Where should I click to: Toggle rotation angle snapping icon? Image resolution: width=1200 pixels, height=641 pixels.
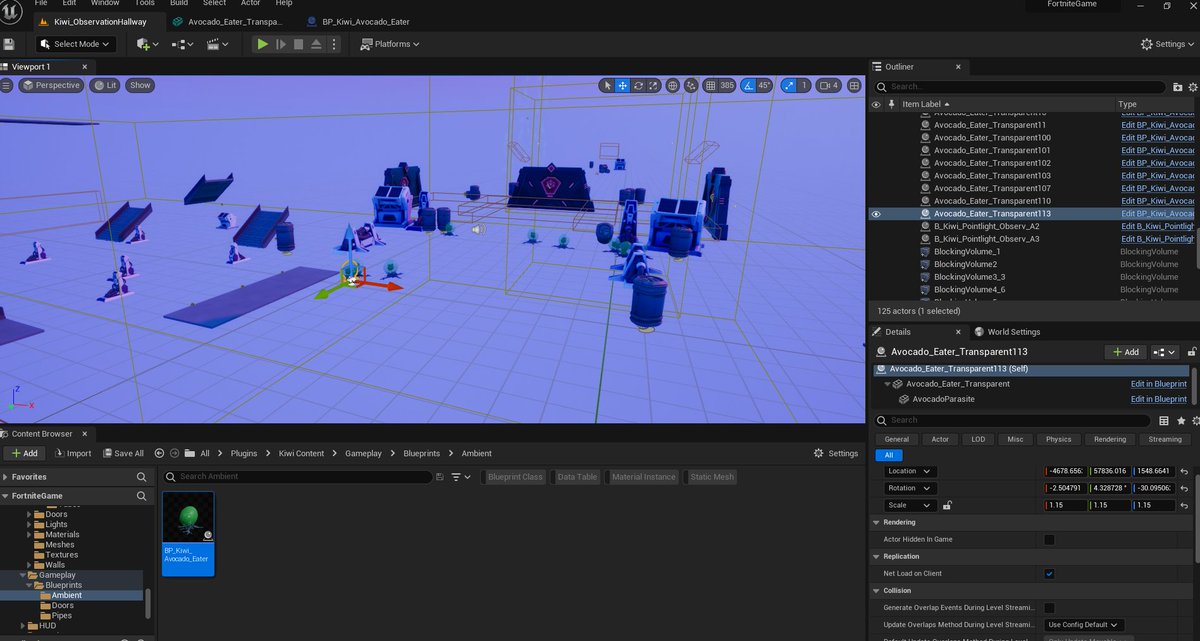749,85
